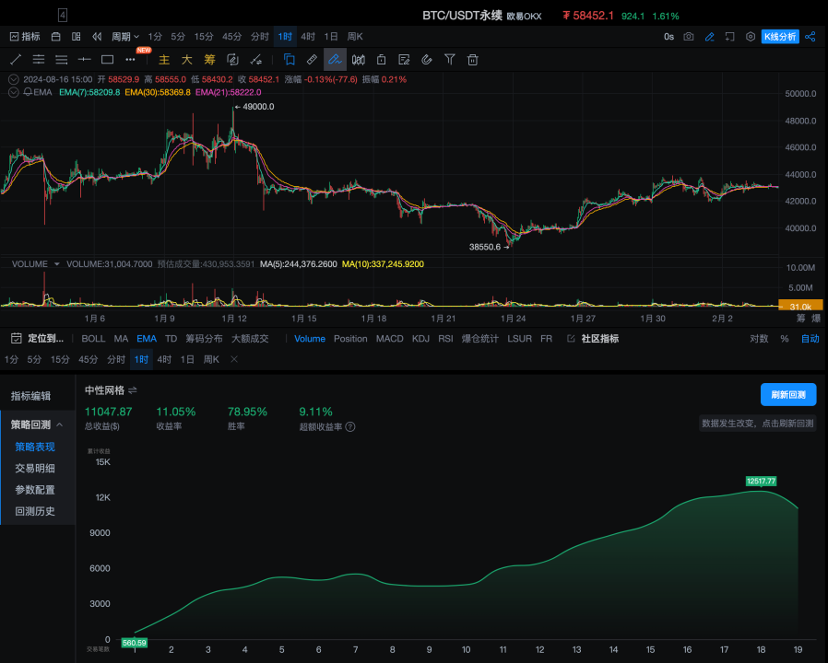Click the trash icon to delete drawings
Image resolution: width=828 pixels, height=664 pixels.
pos(471,60)
